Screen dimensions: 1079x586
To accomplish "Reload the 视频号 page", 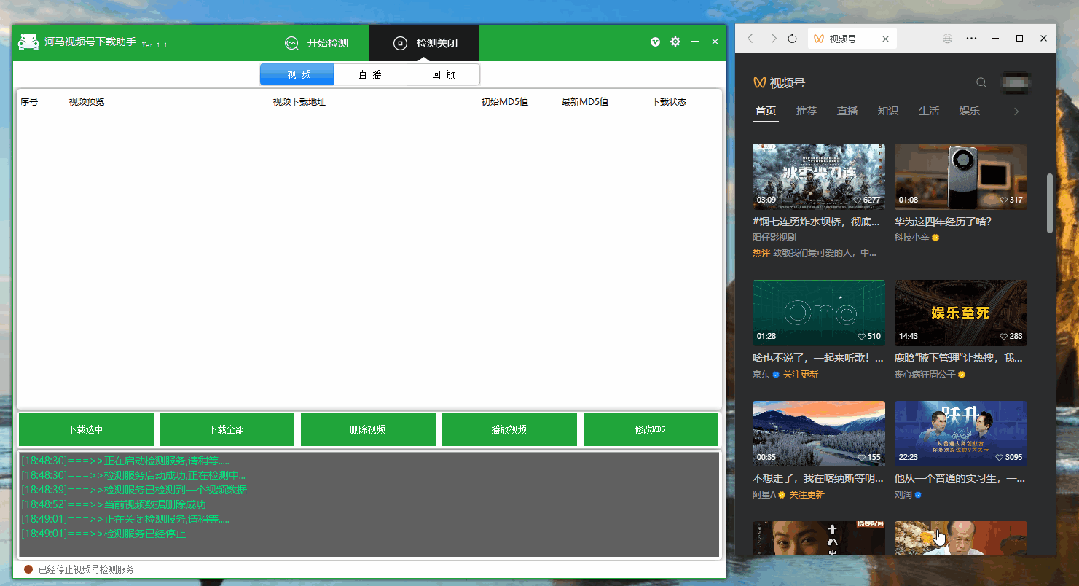I will [x=793, y=39].
